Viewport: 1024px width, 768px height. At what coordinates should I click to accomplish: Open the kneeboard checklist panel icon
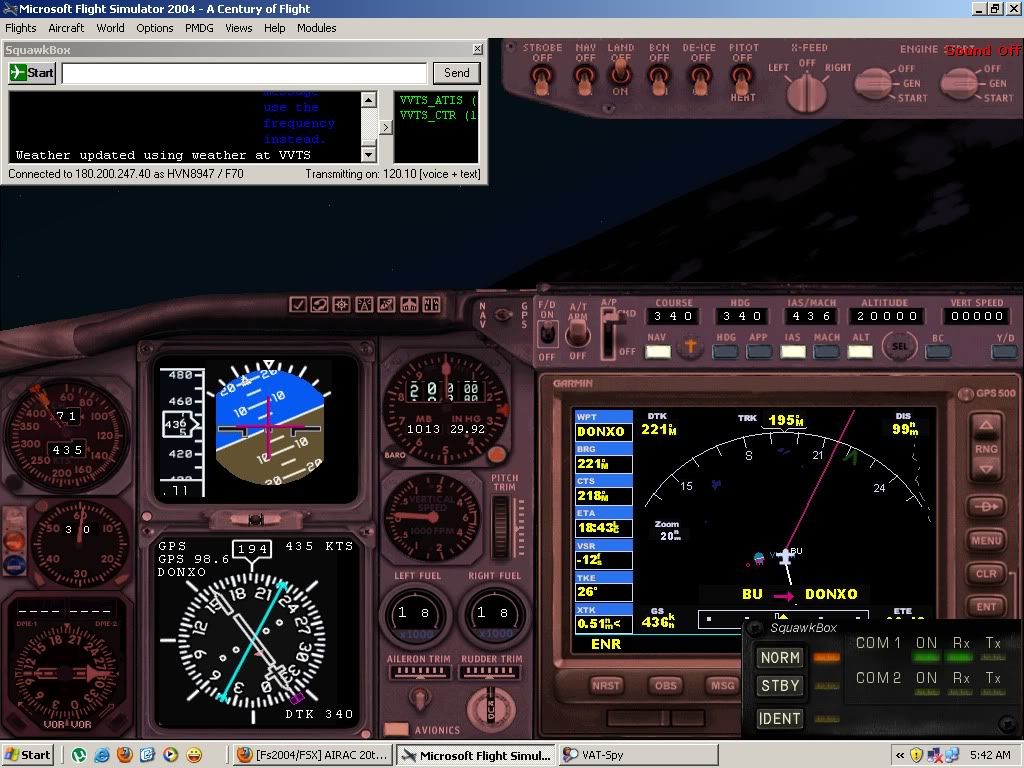pyautogui.click(x=298, y=304)
